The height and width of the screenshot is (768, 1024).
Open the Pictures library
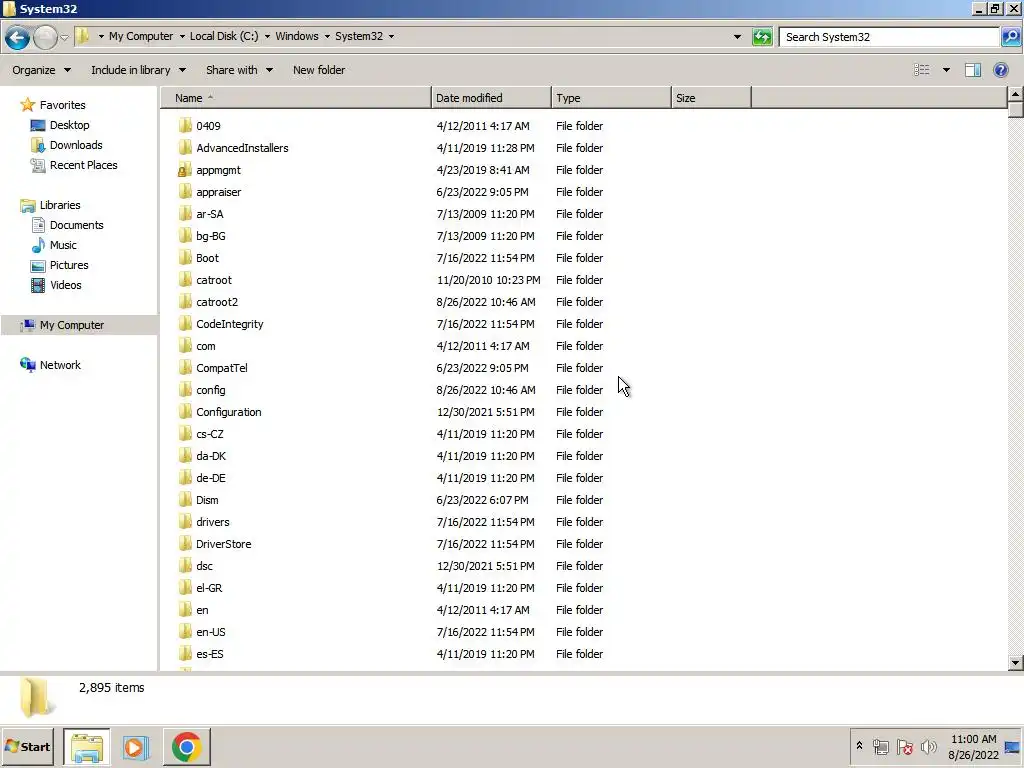click(69, 265)
